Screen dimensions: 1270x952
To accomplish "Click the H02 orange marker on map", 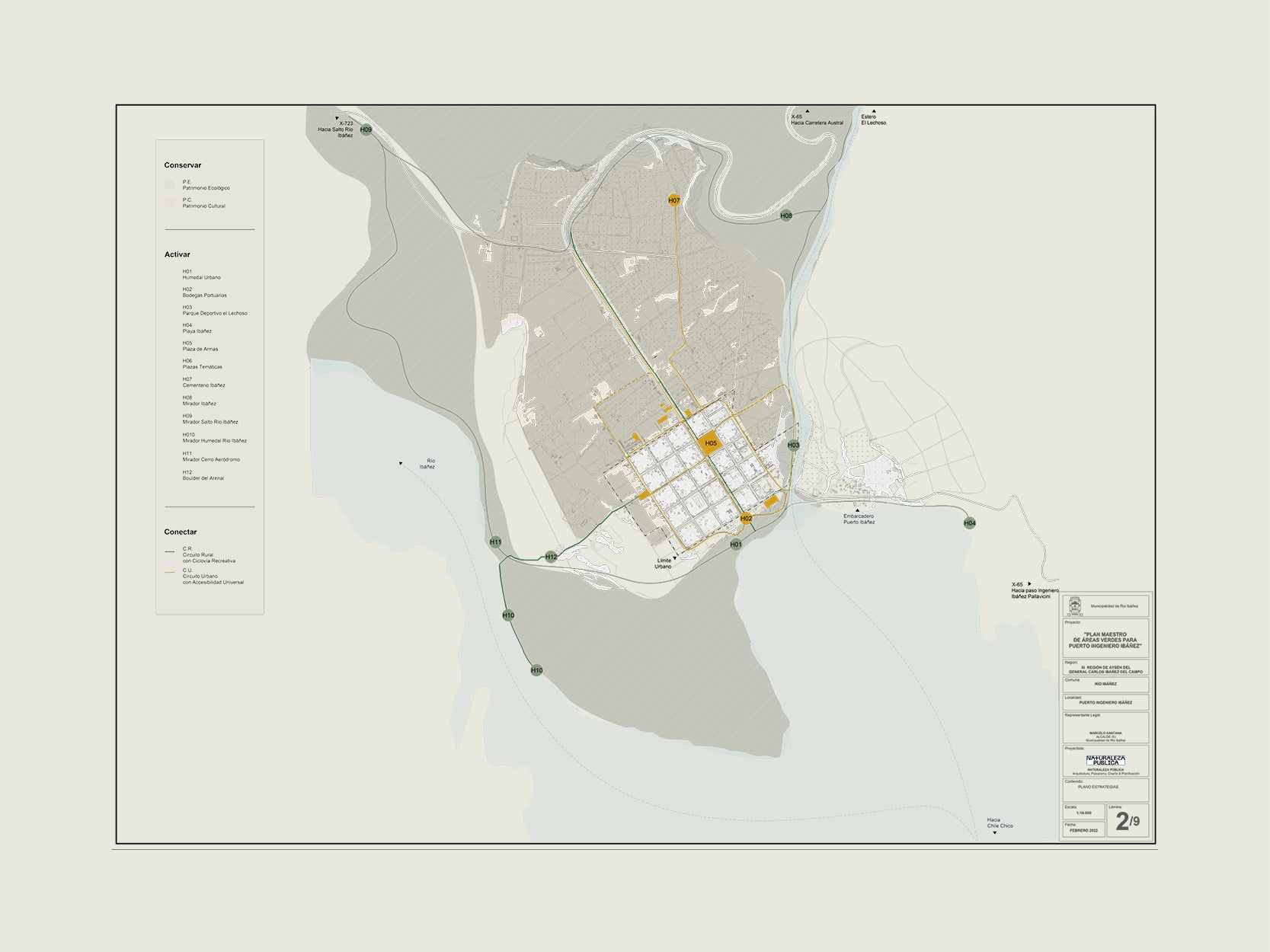I will coord(747,519).
